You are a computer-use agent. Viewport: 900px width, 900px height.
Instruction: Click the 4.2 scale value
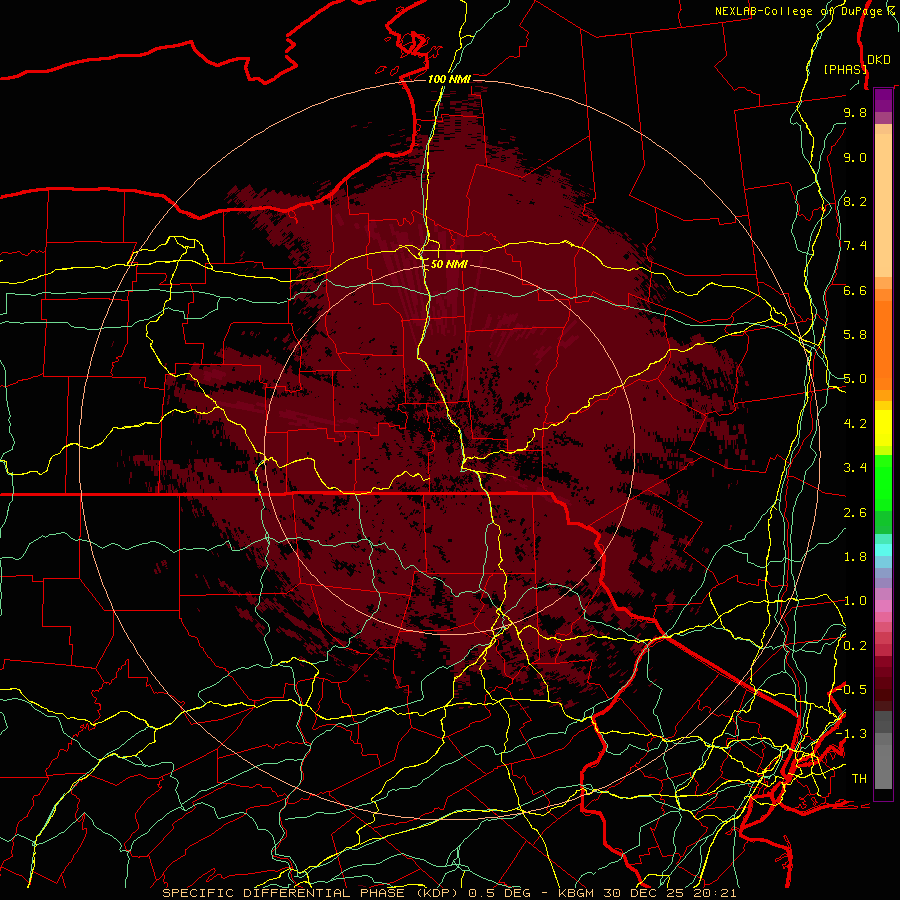click(855, 424)
